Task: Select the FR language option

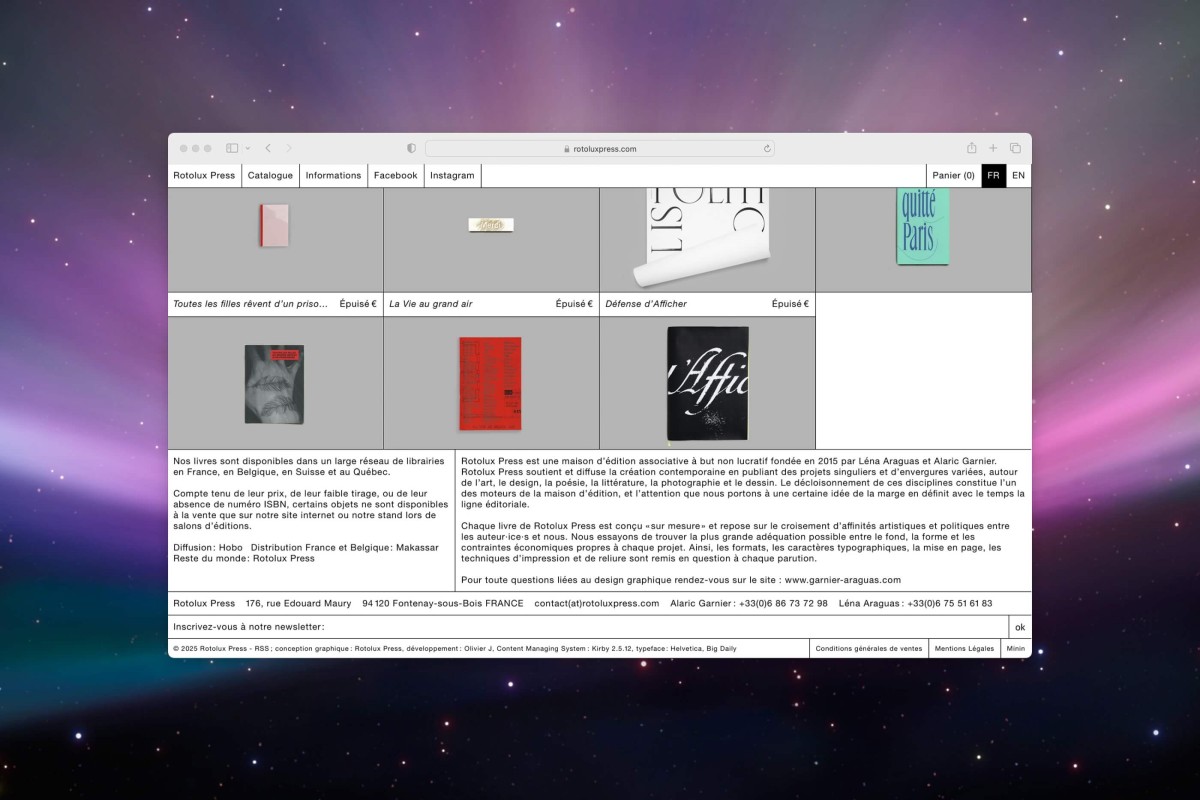Action: 993,176
